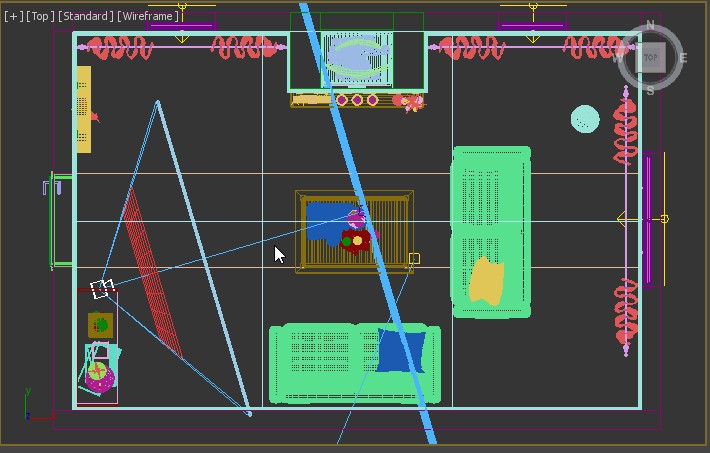The image size is (710, 453).
Task: Select the blue pillow on the sofa
Action: click(399, 350)
